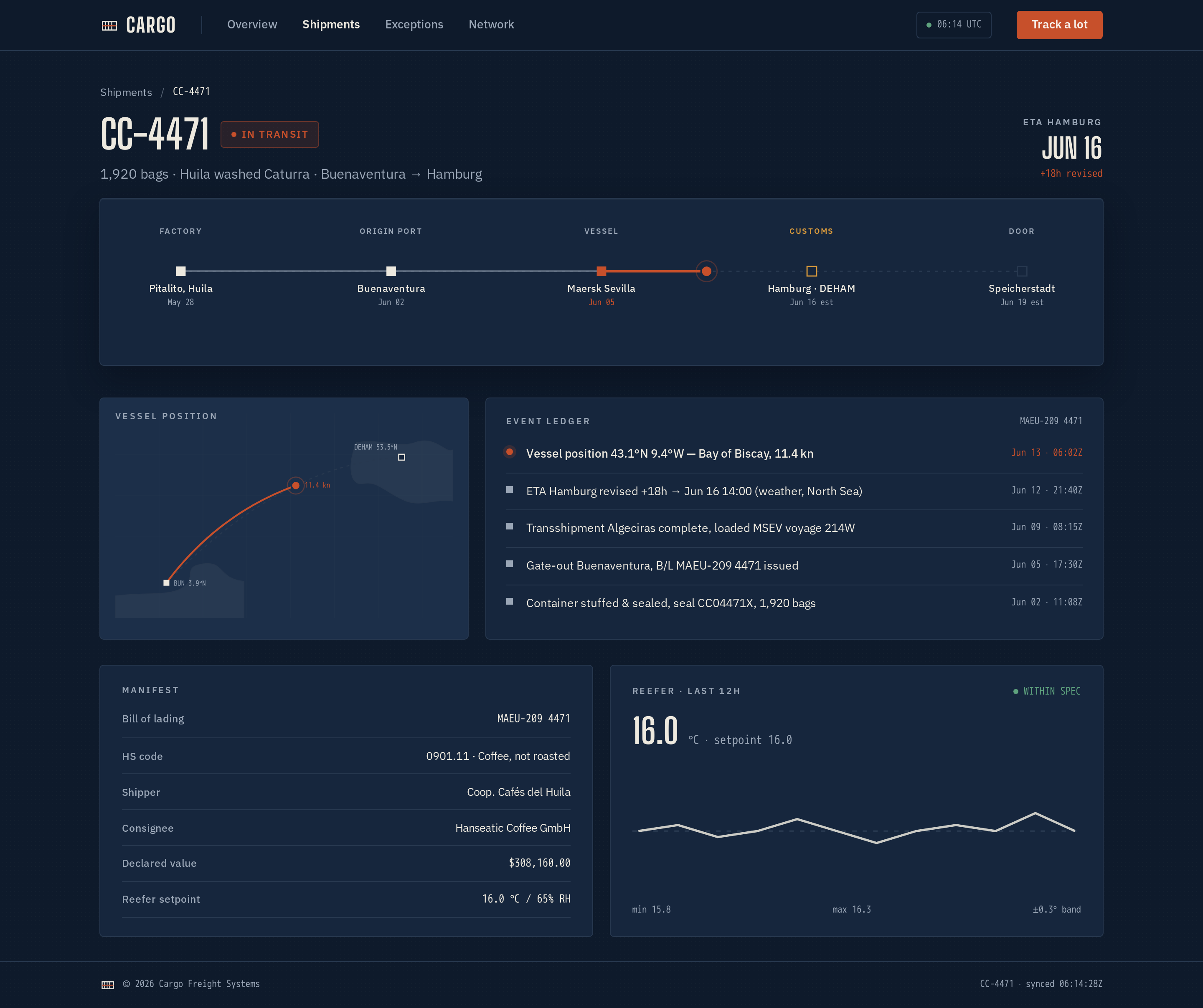The width and height of the screenshot is (1203, 1008).
Task: Click Transshipment Algeciras event bullet
Action: tap(509, 526)
